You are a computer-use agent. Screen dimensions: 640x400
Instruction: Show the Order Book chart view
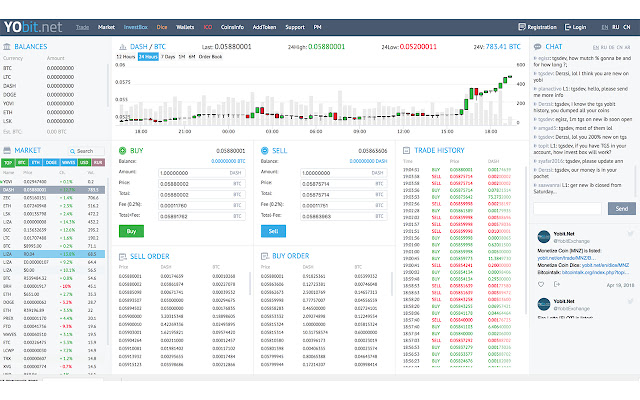coord(210,57)
